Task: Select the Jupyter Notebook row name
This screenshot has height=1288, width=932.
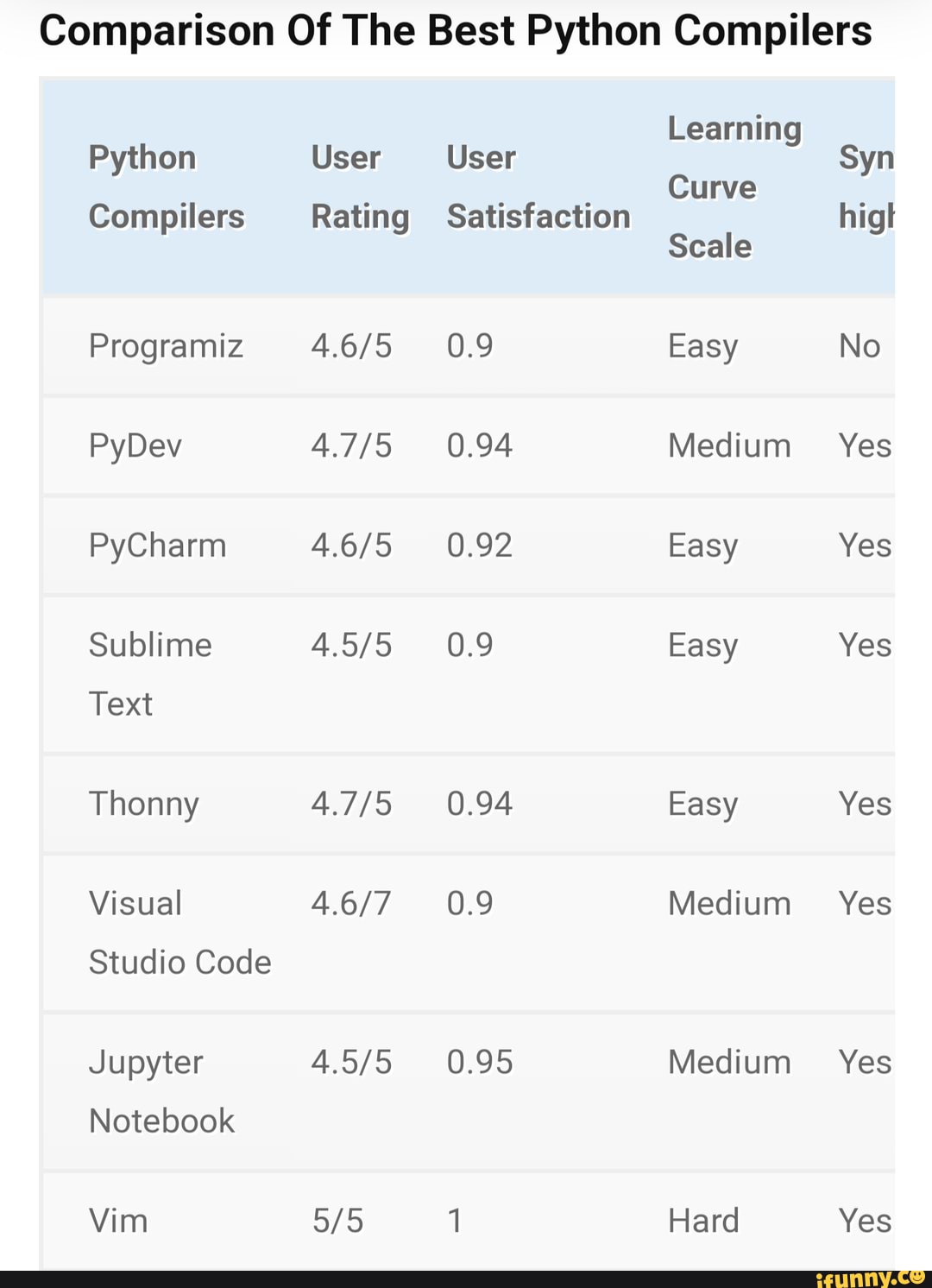Action: [x=161, y=1091]
